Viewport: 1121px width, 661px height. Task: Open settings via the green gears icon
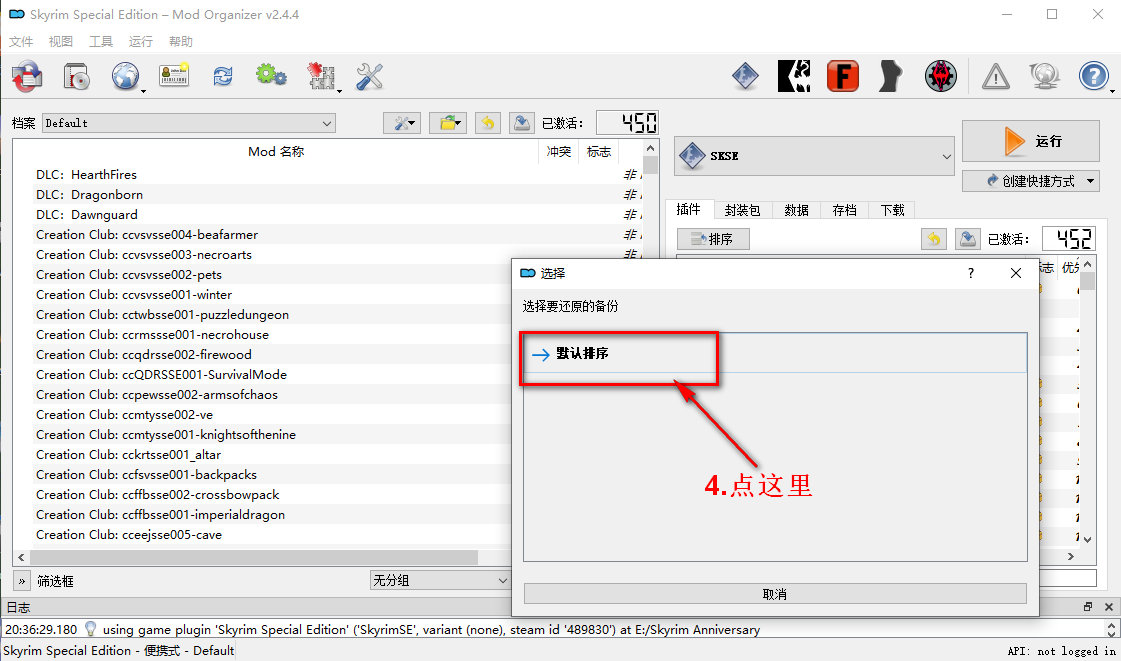click(271, 76)
